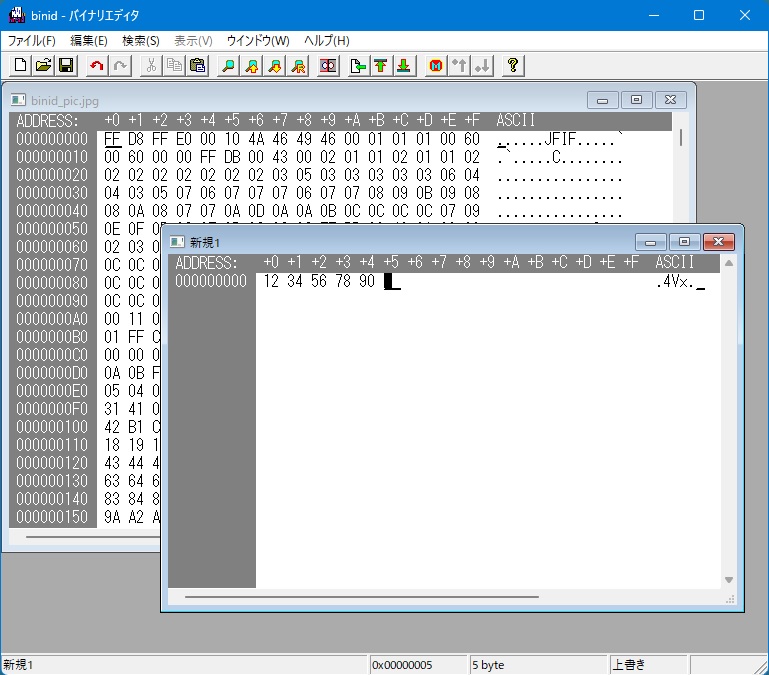This screenshot has width=769, height=675.
Task: Click address 00000150 in binid_pic.jpg
Action: pos(52,517)
